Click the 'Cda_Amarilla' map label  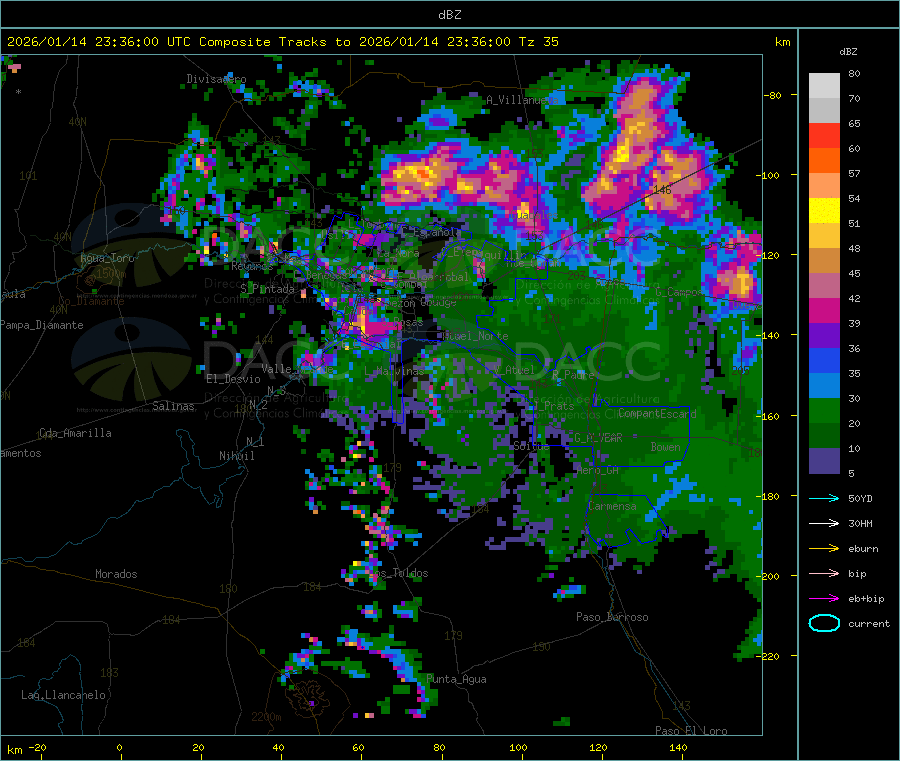[x=75, y=433]
